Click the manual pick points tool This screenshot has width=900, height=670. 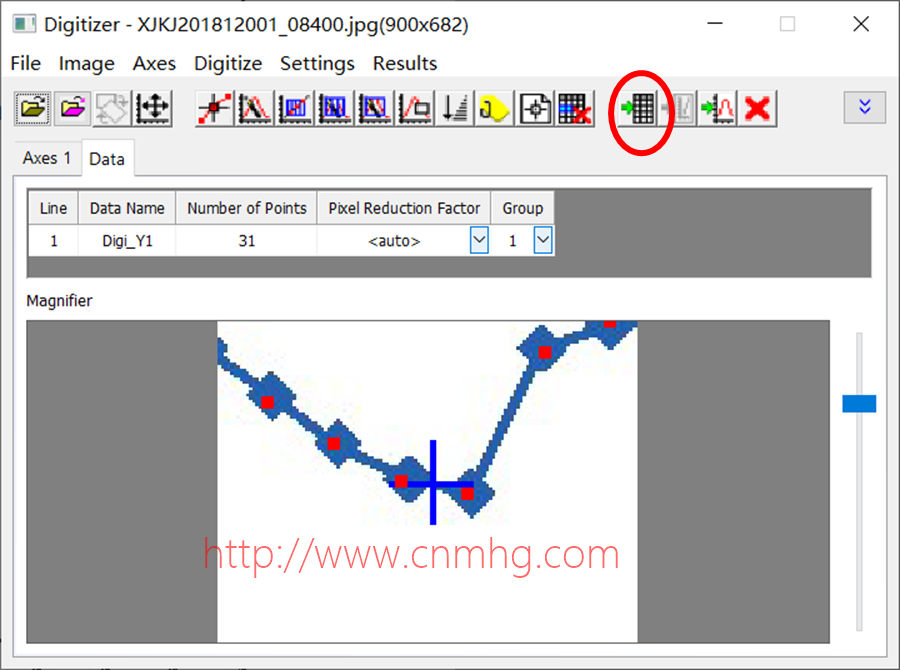pyautogui.click(x=214, y=108)
